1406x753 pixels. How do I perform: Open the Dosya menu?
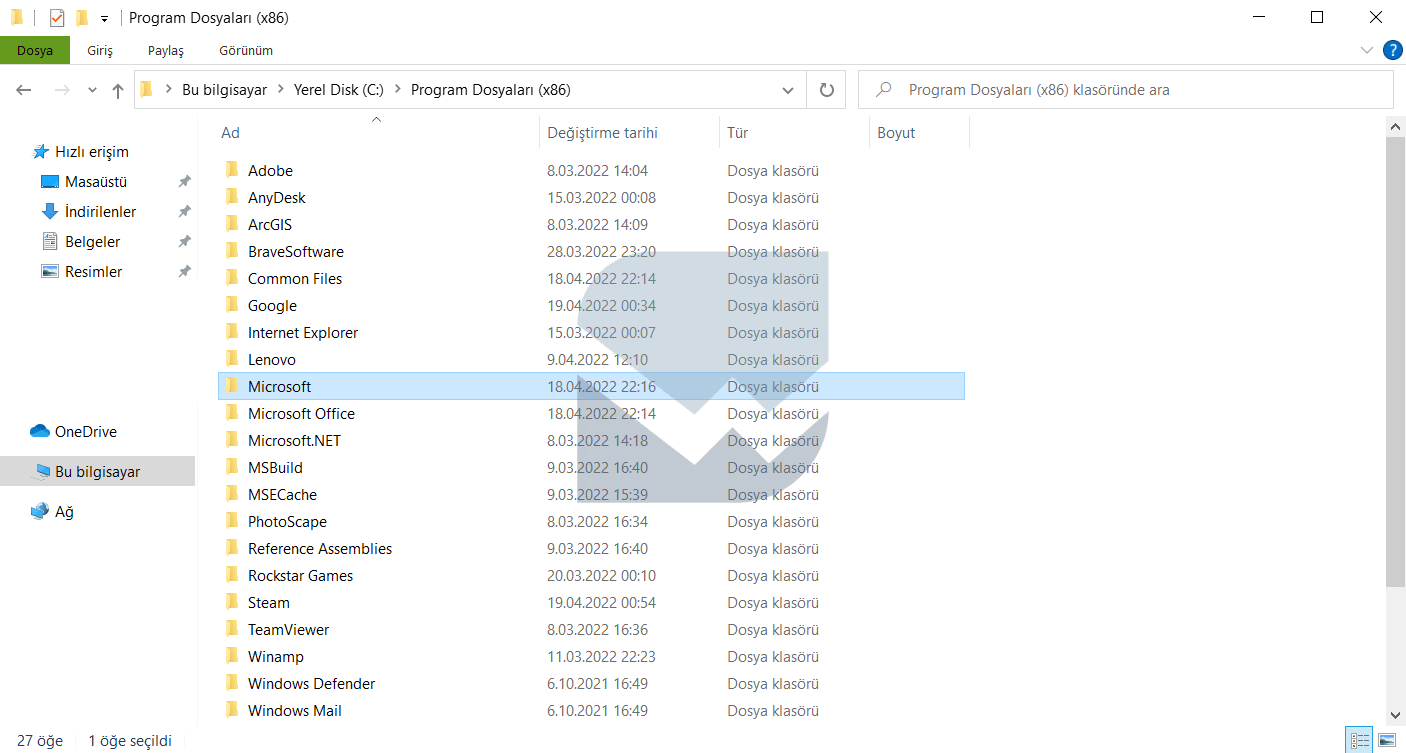click(35, 50)
